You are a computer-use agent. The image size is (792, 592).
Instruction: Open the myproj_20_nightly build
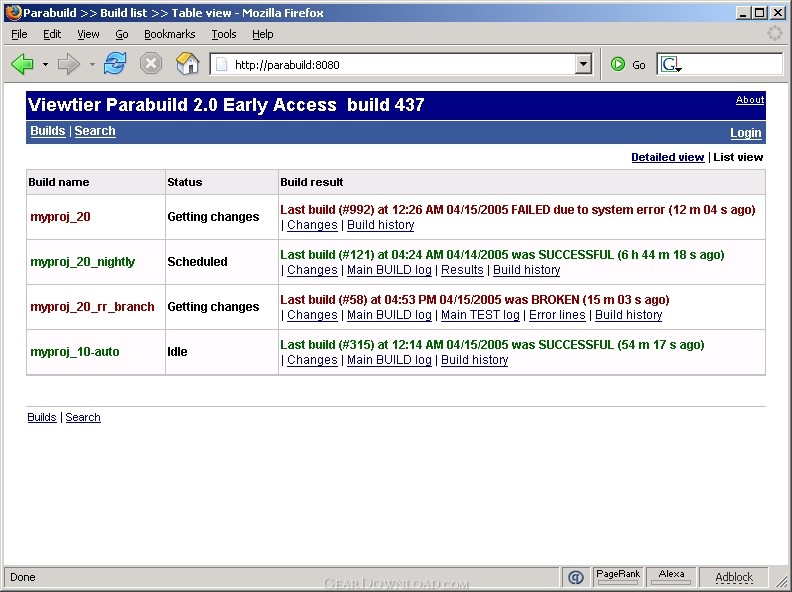(83, 262)
